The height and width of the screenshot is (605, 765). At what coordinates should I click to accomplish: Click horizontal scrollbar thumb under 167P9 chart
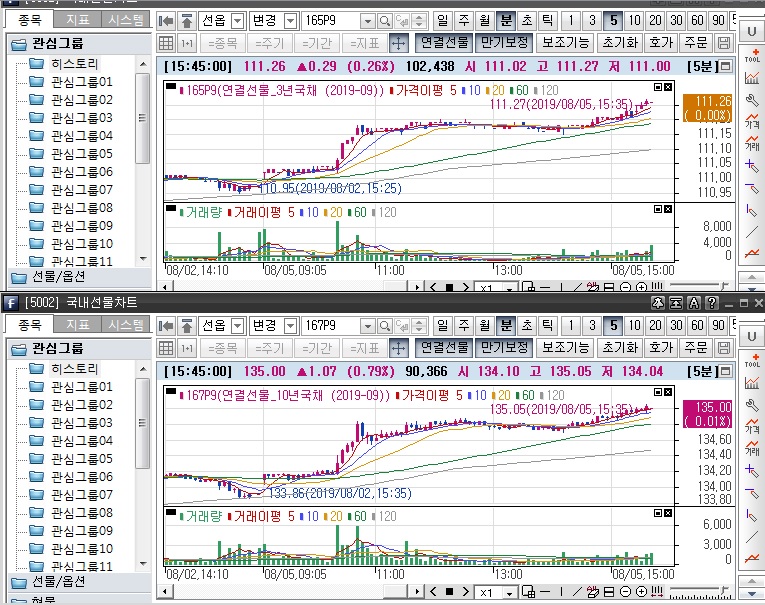pos(395,591)
